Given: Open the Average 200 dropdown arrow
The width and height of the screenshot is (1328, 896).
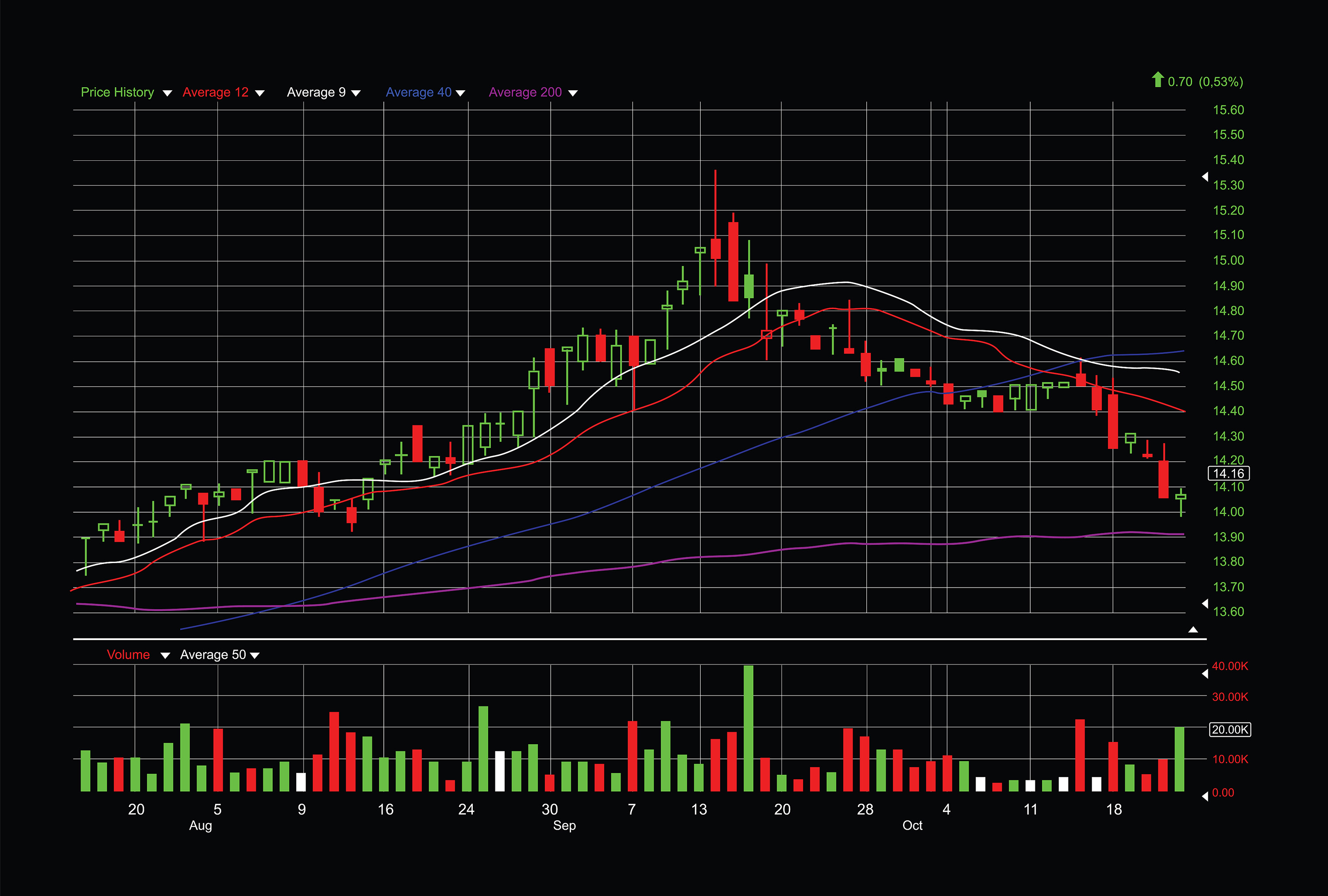Looking at the screenshot, I should [573, 93].
